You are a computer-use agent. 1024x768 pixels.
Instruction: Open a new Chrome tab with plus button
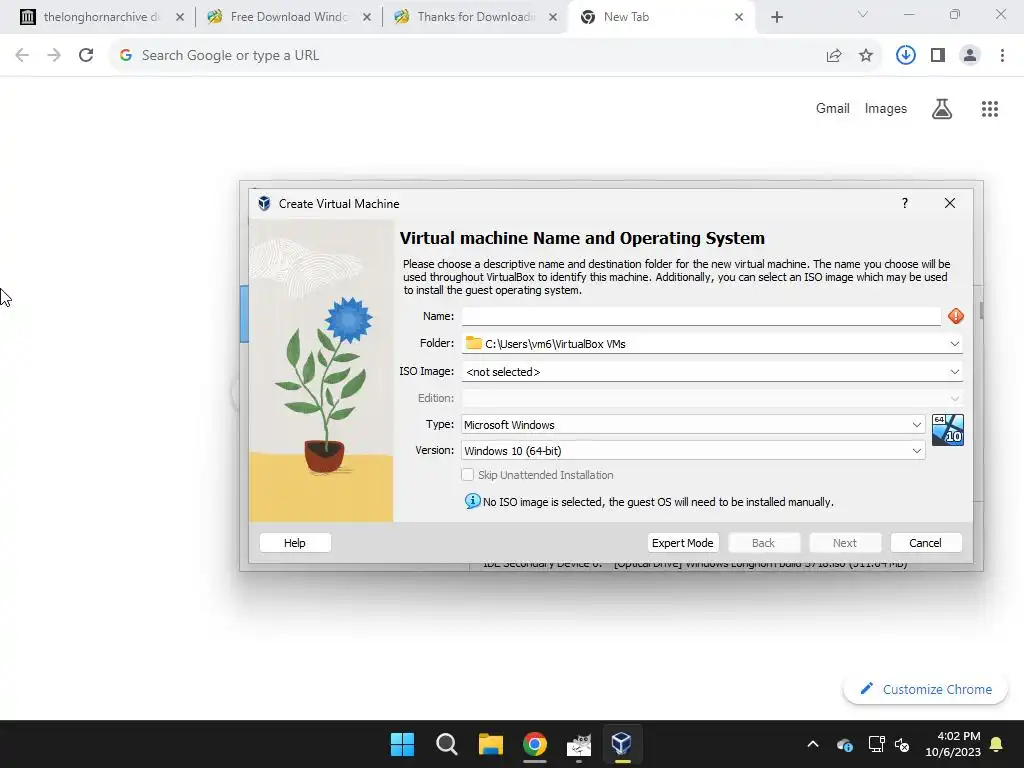[776, 17]
